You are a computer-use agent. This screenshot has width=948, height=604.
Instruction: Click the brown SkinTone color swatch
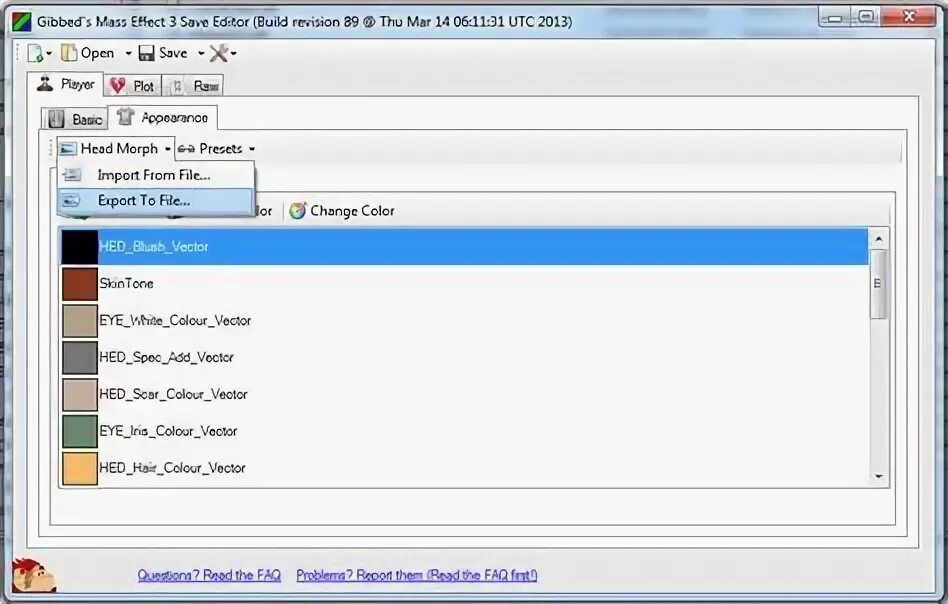(x=80, y=284)
